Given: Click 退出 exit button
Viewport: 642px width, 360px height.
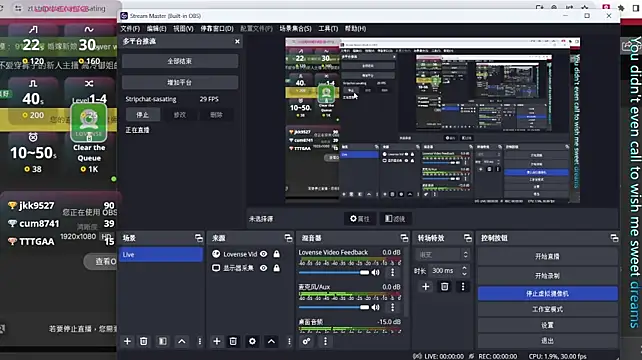Looking at the screenshot, I should click(x=547, y=340).
